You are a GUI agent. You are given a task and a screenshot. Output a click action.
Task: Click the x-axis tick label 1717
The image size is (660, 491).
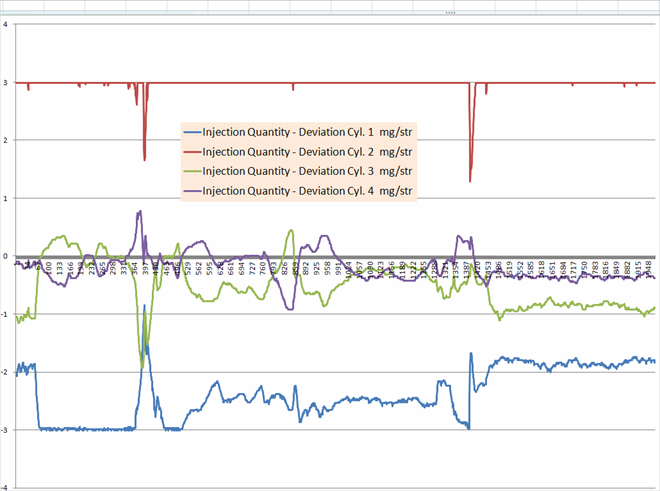coord(573,268)
